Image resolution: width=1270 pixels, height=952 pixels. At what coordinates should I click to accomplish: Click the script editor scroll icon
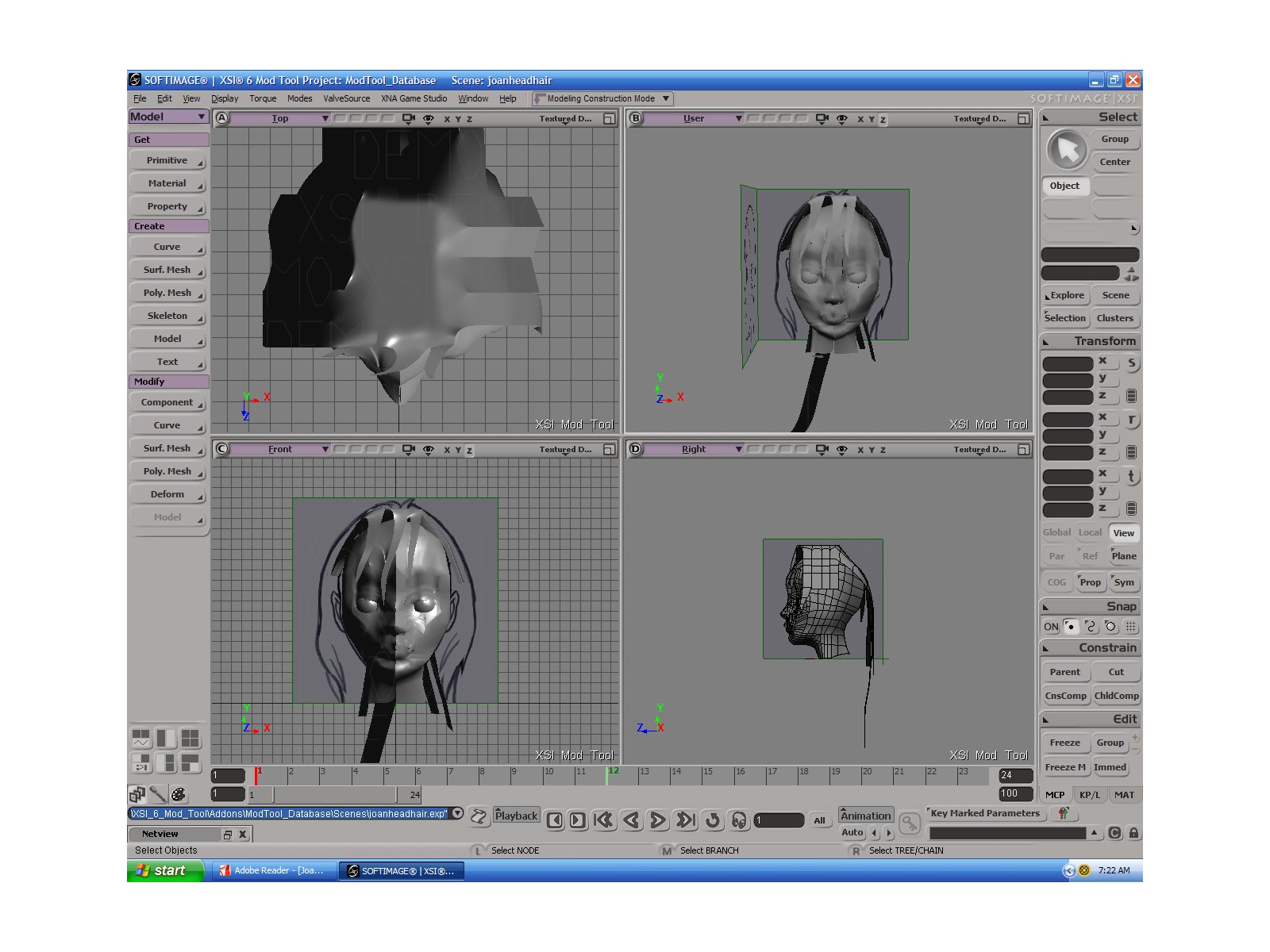(x=479, y=816)
